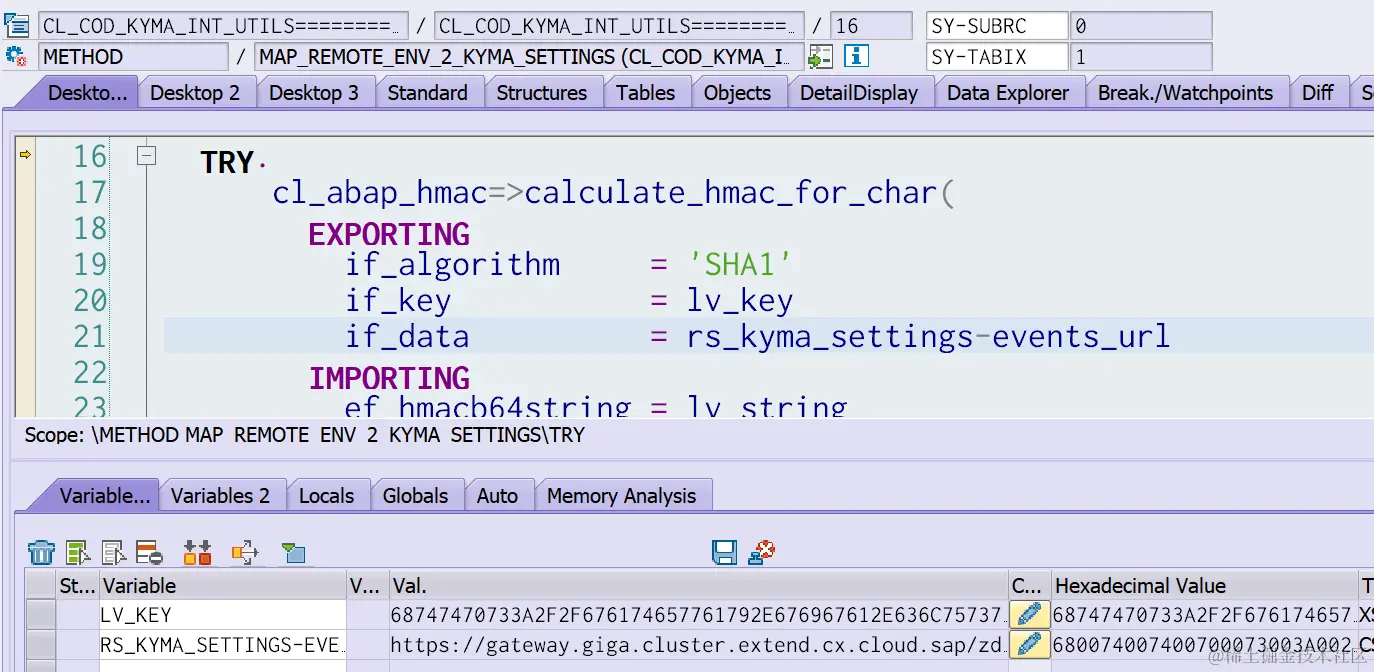The height and width of the screenshot is (672, 1374).
Task: Click the trash can delete icon in variables toolbar
Action: [41, 552]
